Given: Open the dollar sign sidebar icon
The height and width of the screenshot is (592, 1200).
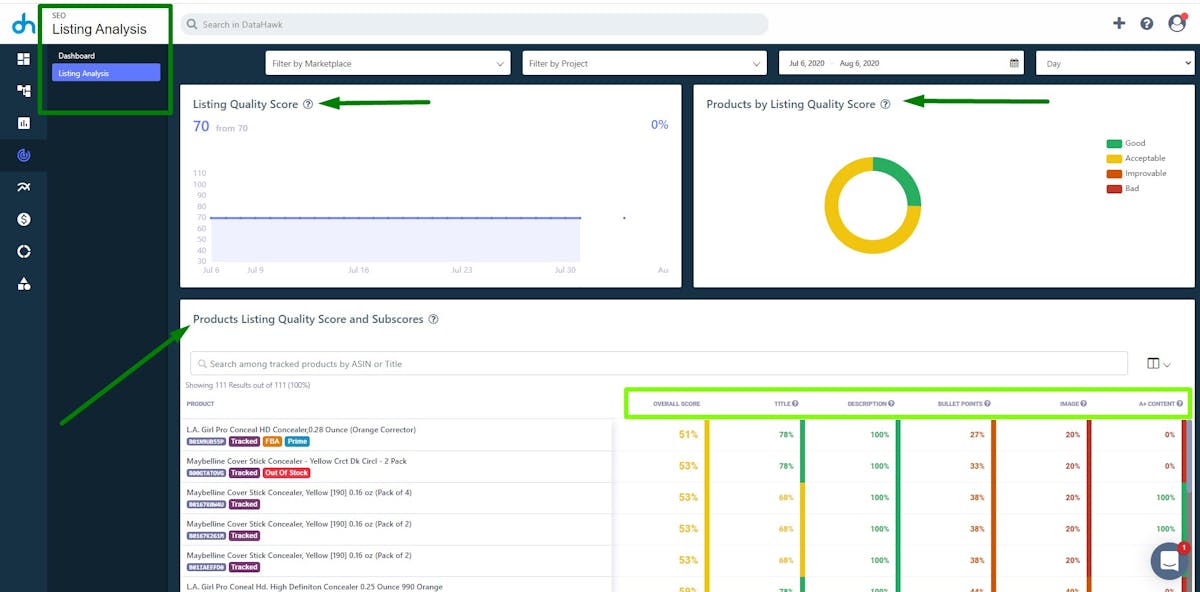Looking at the screenshot, I should tap(23, 219).
